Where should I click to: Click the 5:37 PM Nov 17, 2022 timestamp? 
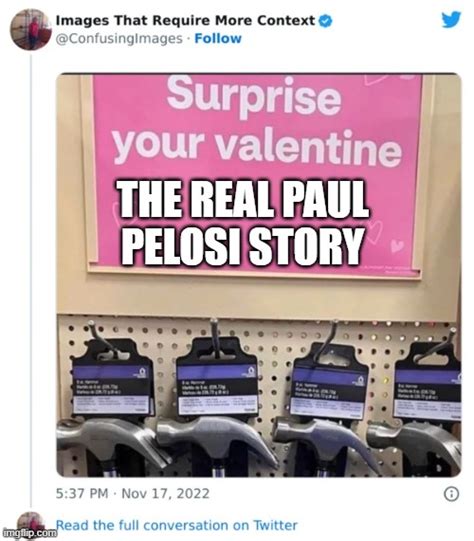pos(132,493)
